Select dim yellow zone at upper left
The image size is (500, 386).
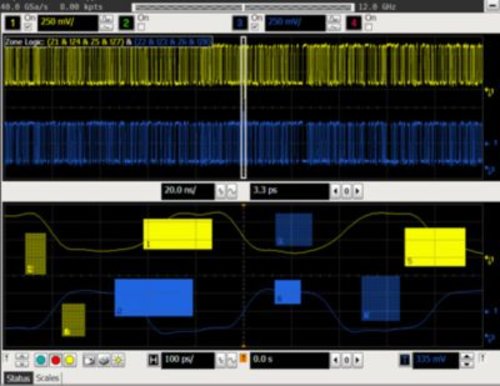[36, 254]
